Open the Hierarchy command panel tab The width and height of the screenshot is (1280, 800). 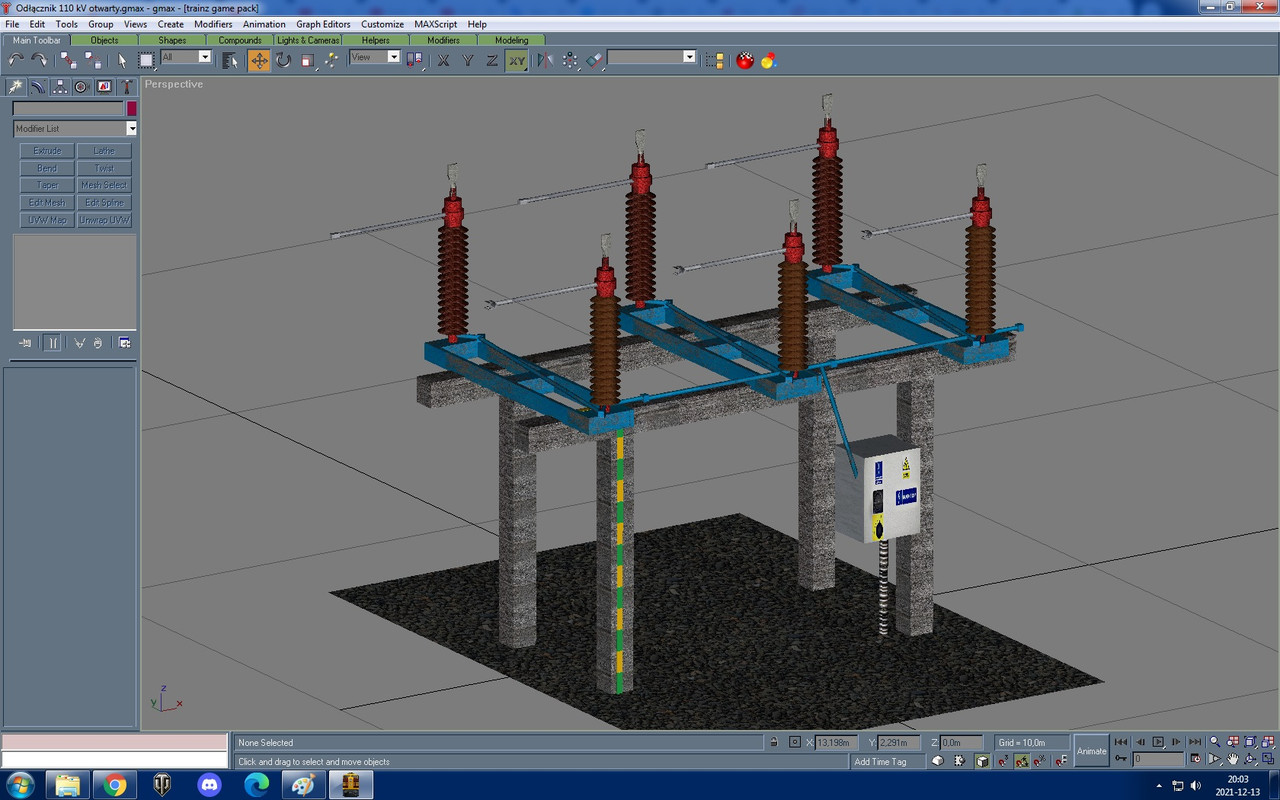59,87
